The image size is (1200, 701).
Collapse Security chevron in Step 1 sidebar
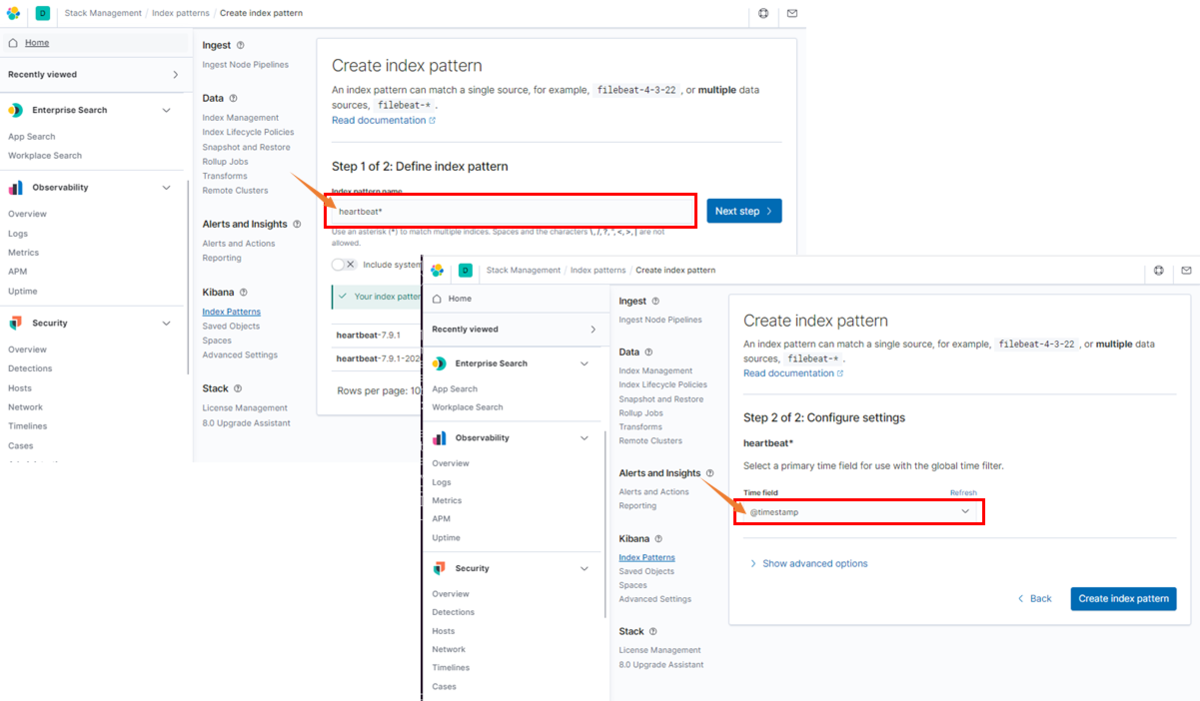(x=166, y=323)
